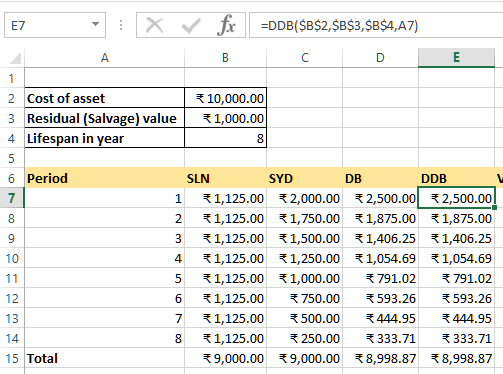Select column C header
Viewport: 503px width, 374px height.
305,58
